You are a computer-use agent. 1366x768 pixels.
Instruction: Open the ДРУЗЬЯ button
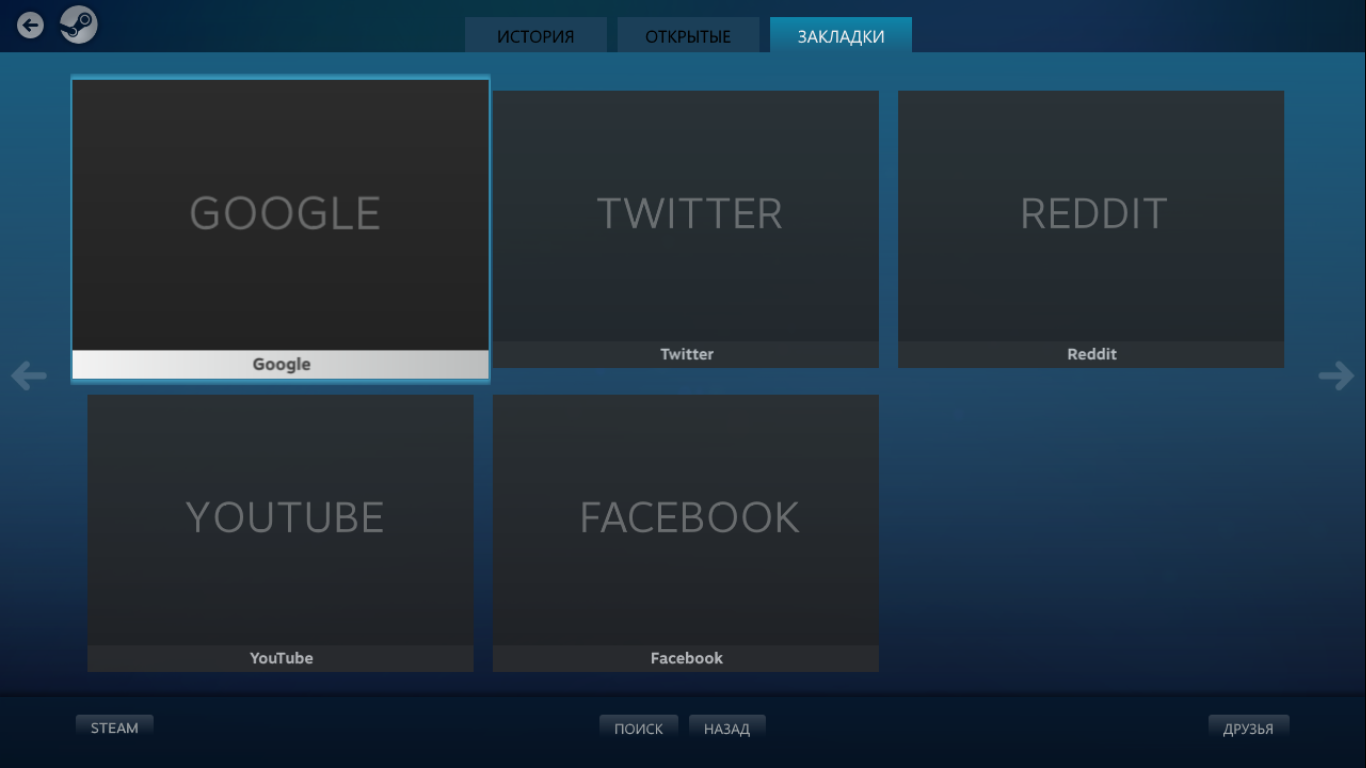click(1249, 729)
